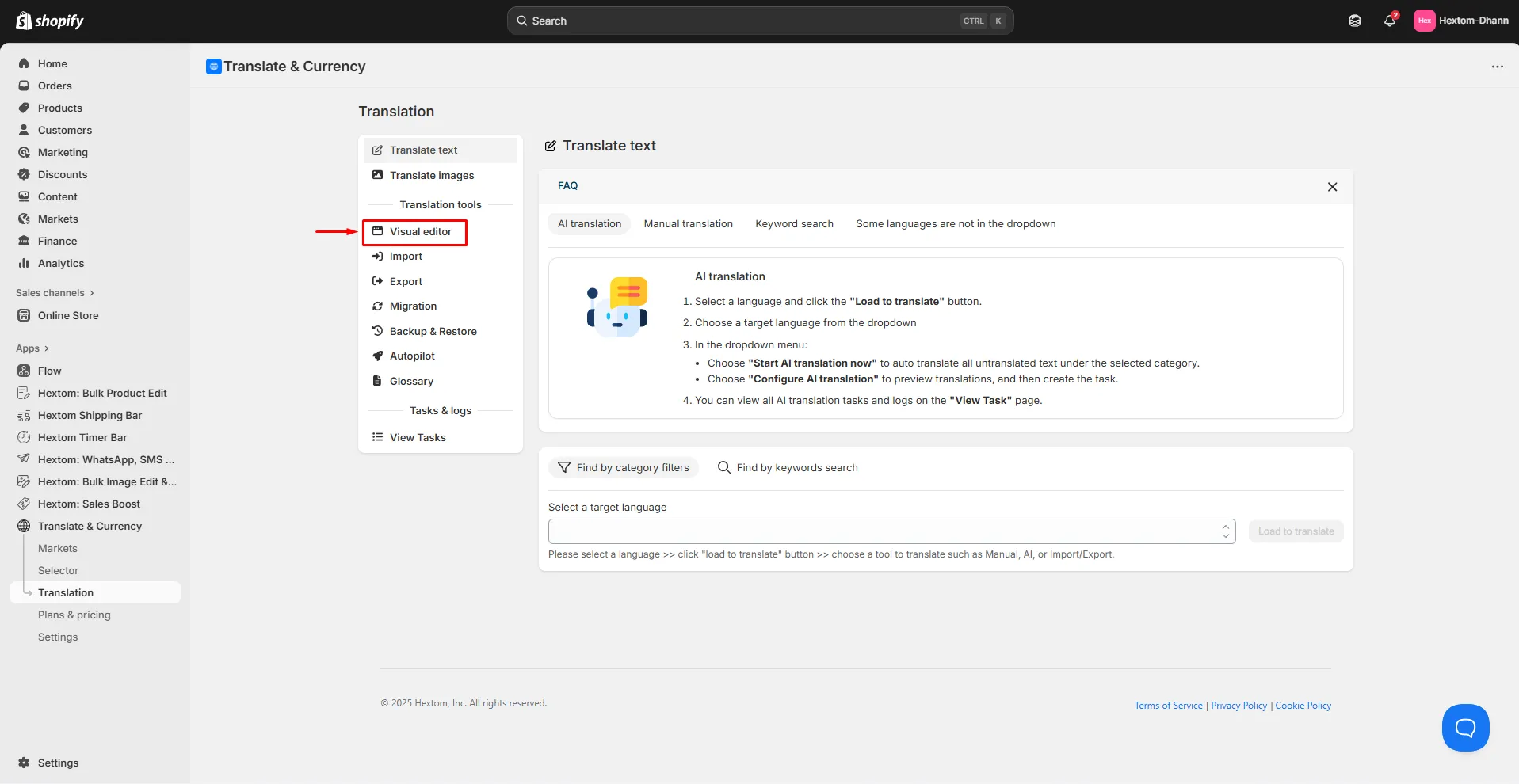Open the Terms of Service link
Screen dimensions: 1519x784
(1168, 706)
